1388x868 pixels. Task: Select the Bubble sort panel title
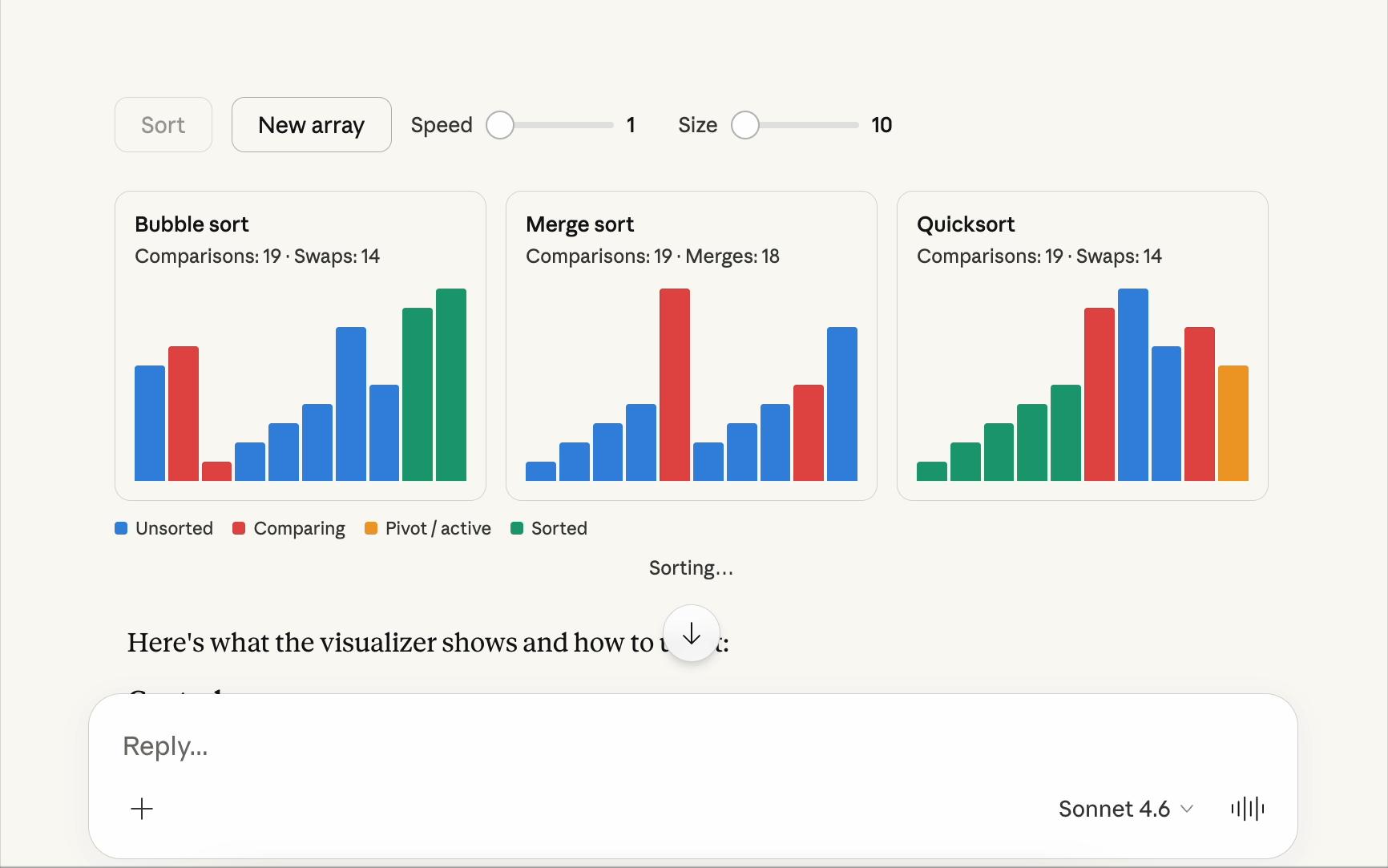pyautogui.click(x=192, y=224)
